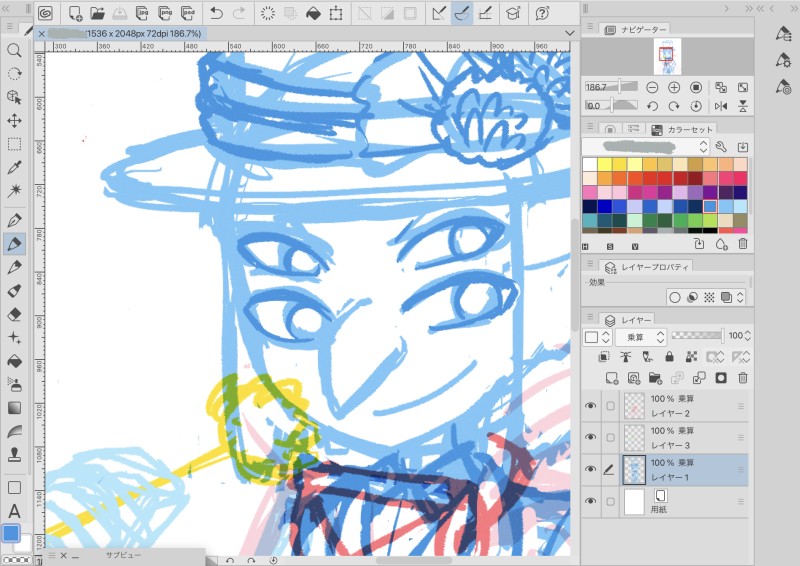The height and width of the screenshot is (566, 800).
Task: Open the color set name dropdown
Action: click(x=645, y=147)
